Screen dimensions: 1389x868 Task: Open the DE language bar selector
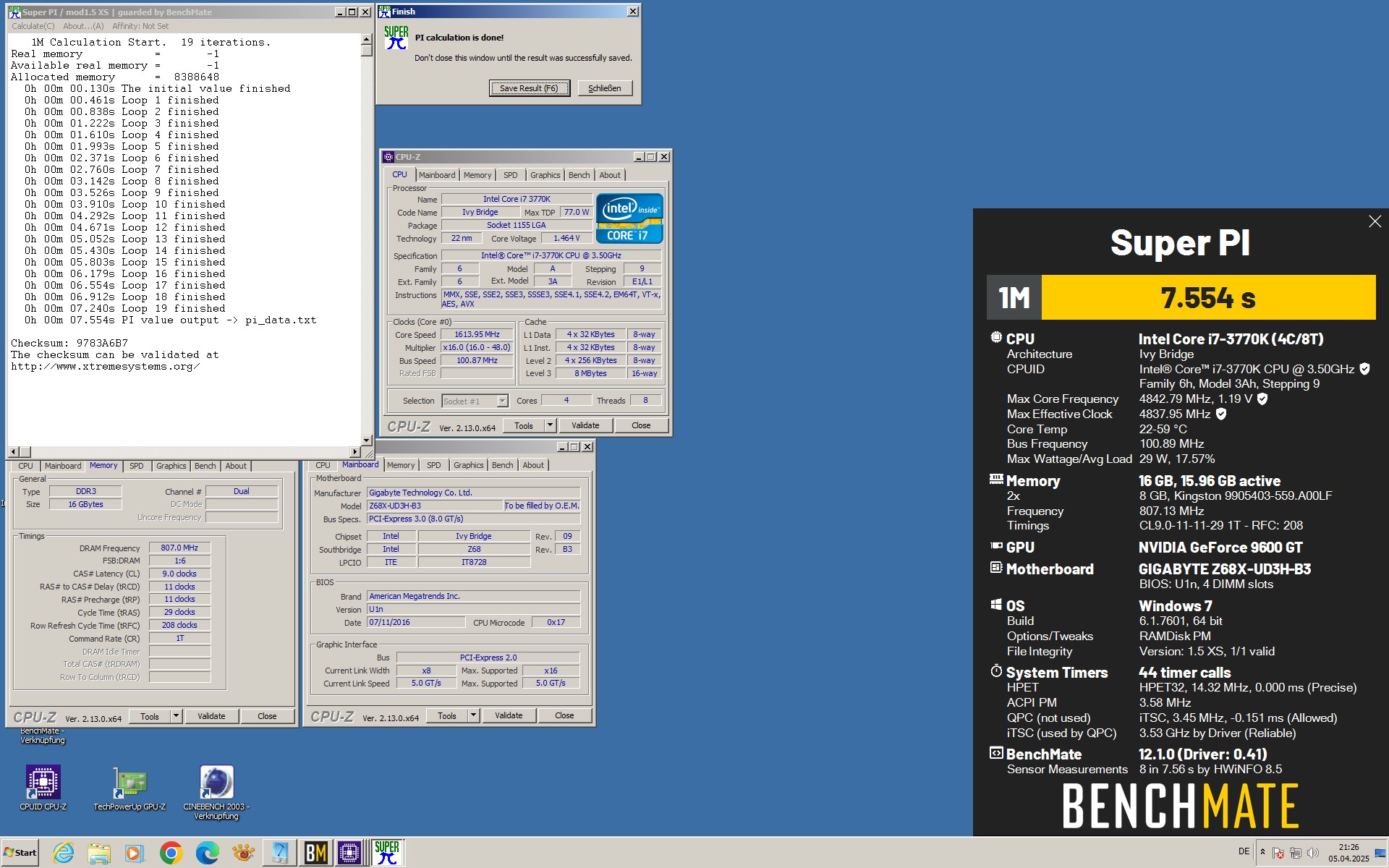click(1244, 851)
